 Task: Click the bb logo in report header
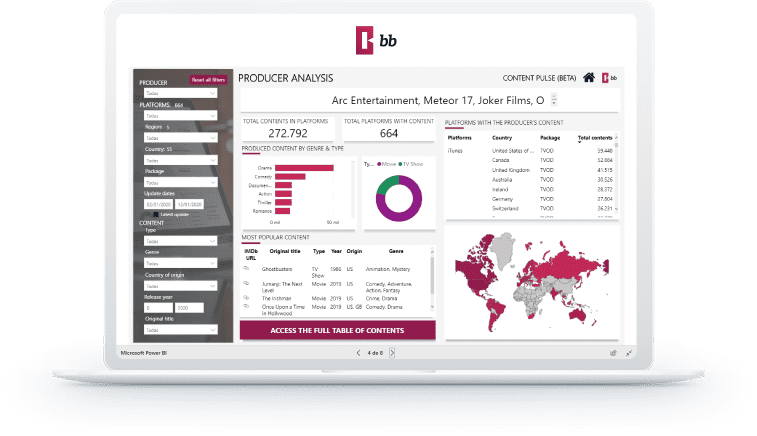[x=609, y=78]
